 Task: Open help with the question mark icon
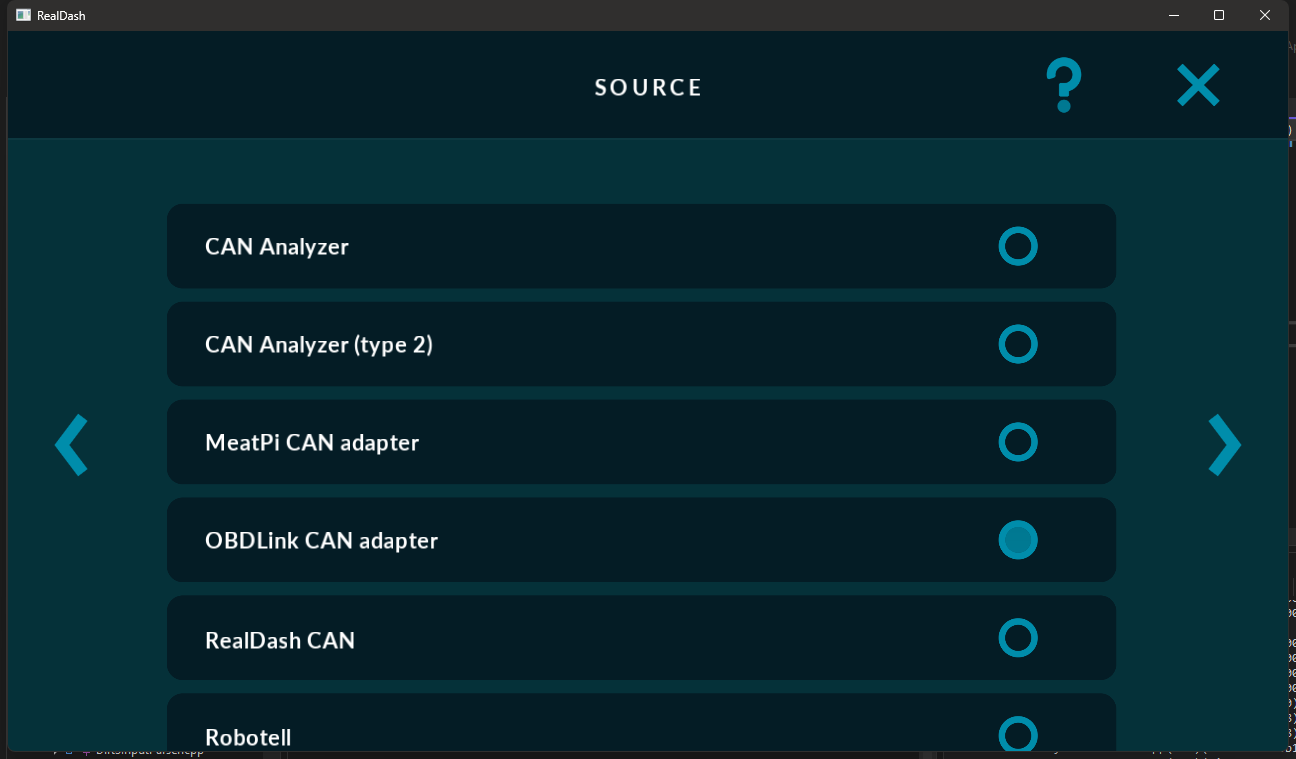pyautogui.click(x=1063, y=85)
